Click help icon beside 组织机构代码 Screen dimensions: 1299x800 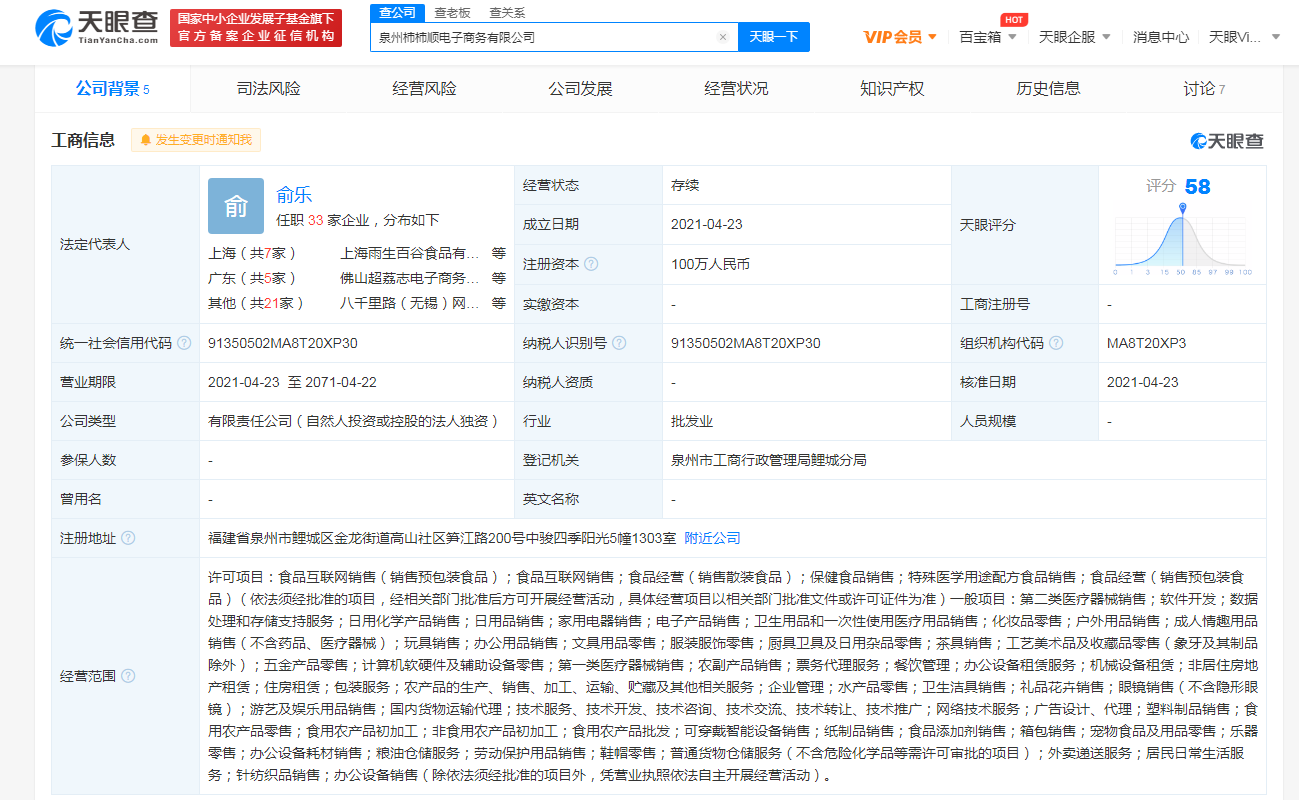1056,343
